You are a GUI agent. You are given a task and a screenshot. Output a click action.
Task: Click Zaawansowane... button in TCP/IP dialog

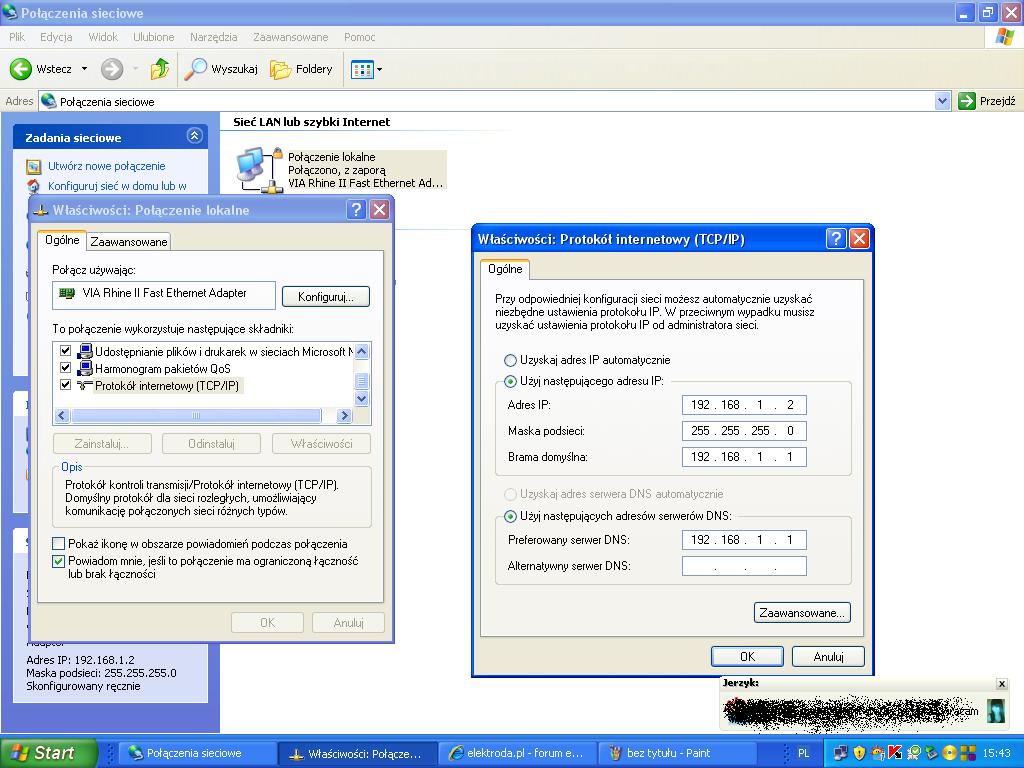coord(802,613)
